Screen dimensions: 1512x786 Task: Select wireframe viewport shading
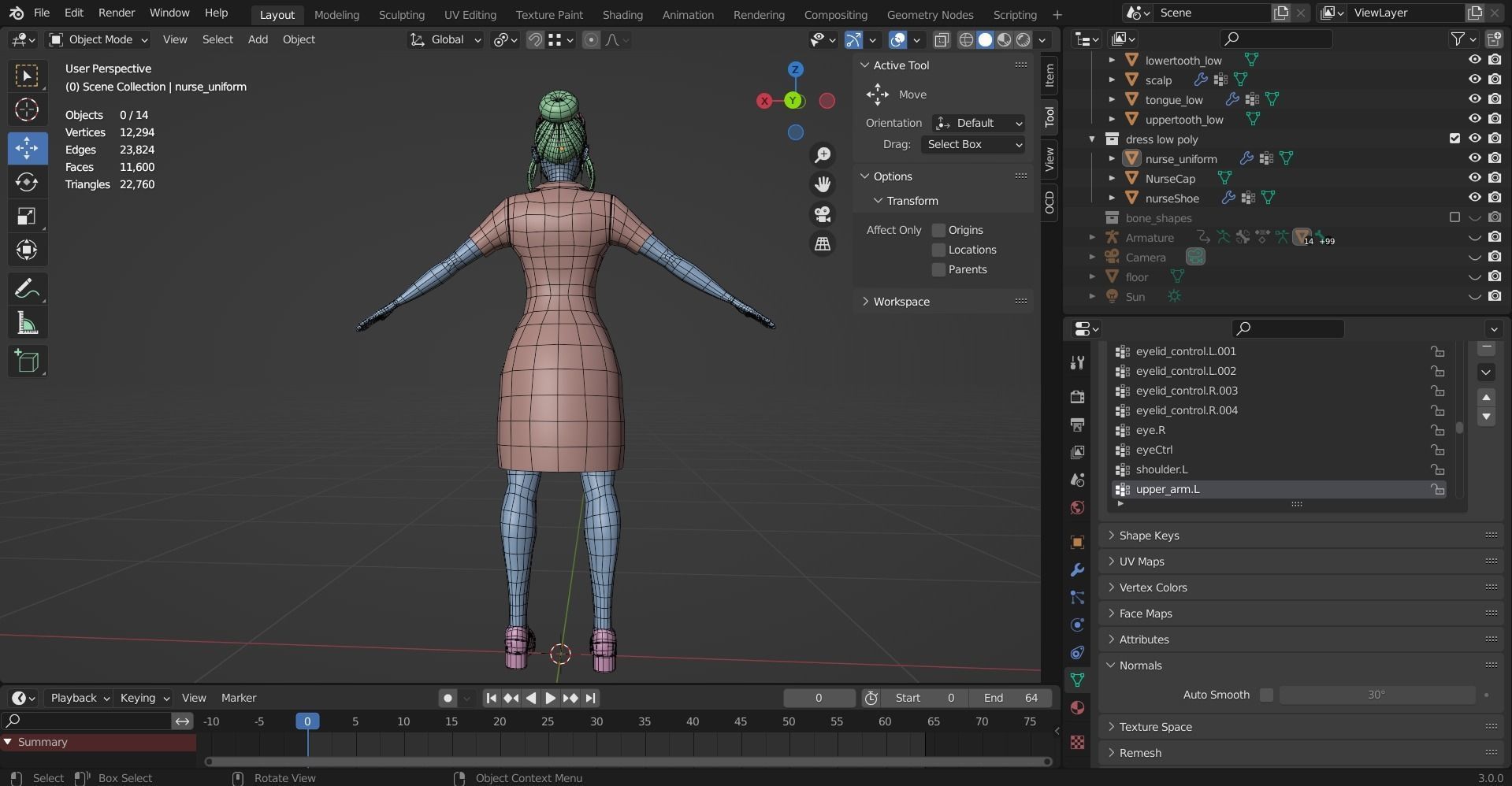click(966, 39)
